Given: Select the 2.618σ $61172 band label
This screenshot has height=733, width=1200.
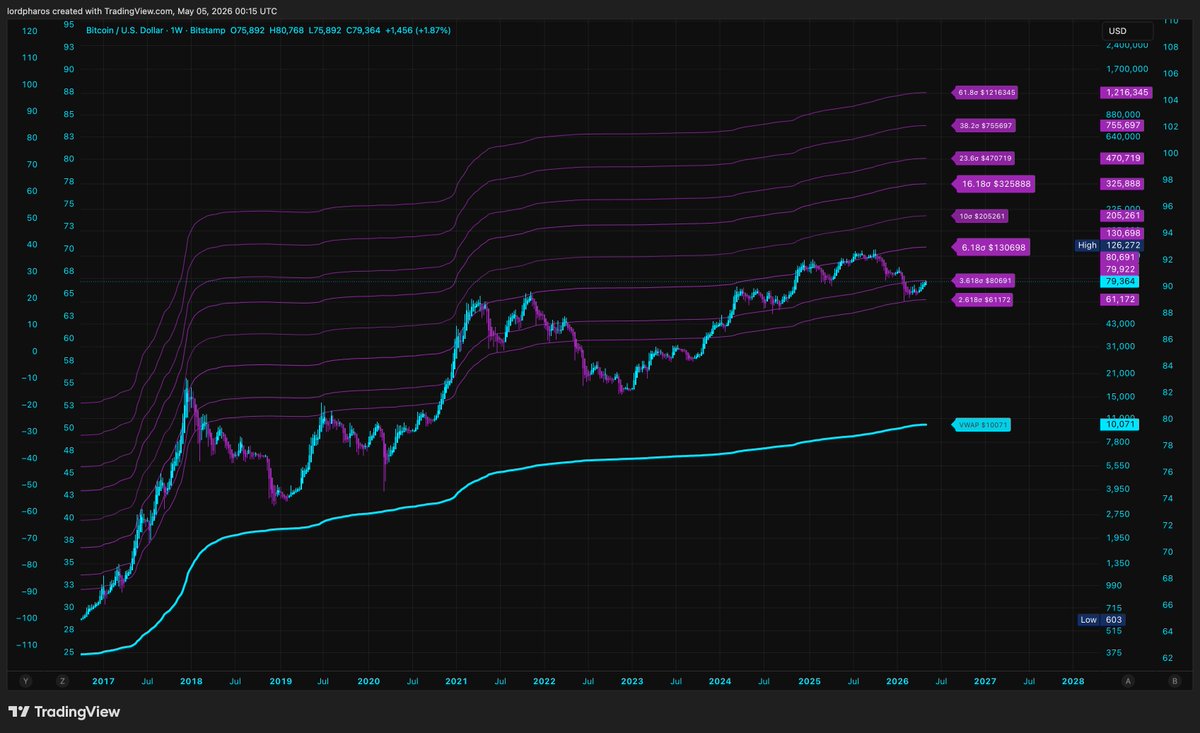Looking at the screenshot, I should pyautogui.click(x=983, y=299).
